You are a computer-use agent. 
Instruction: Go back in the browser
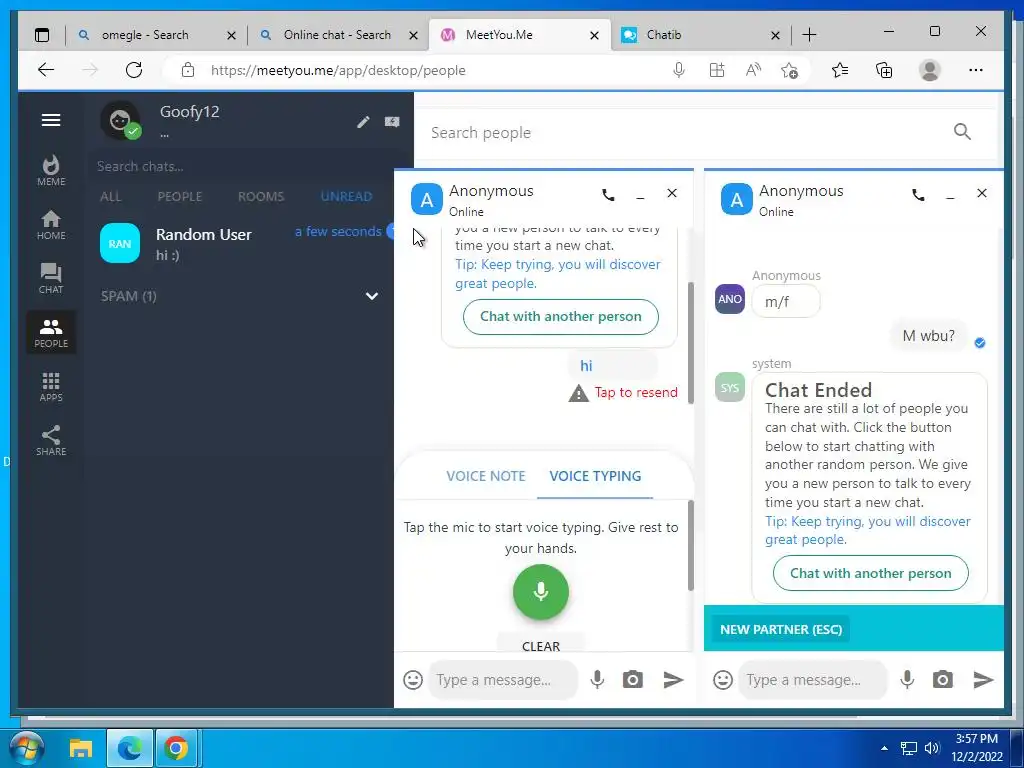(x=46, y=71)
